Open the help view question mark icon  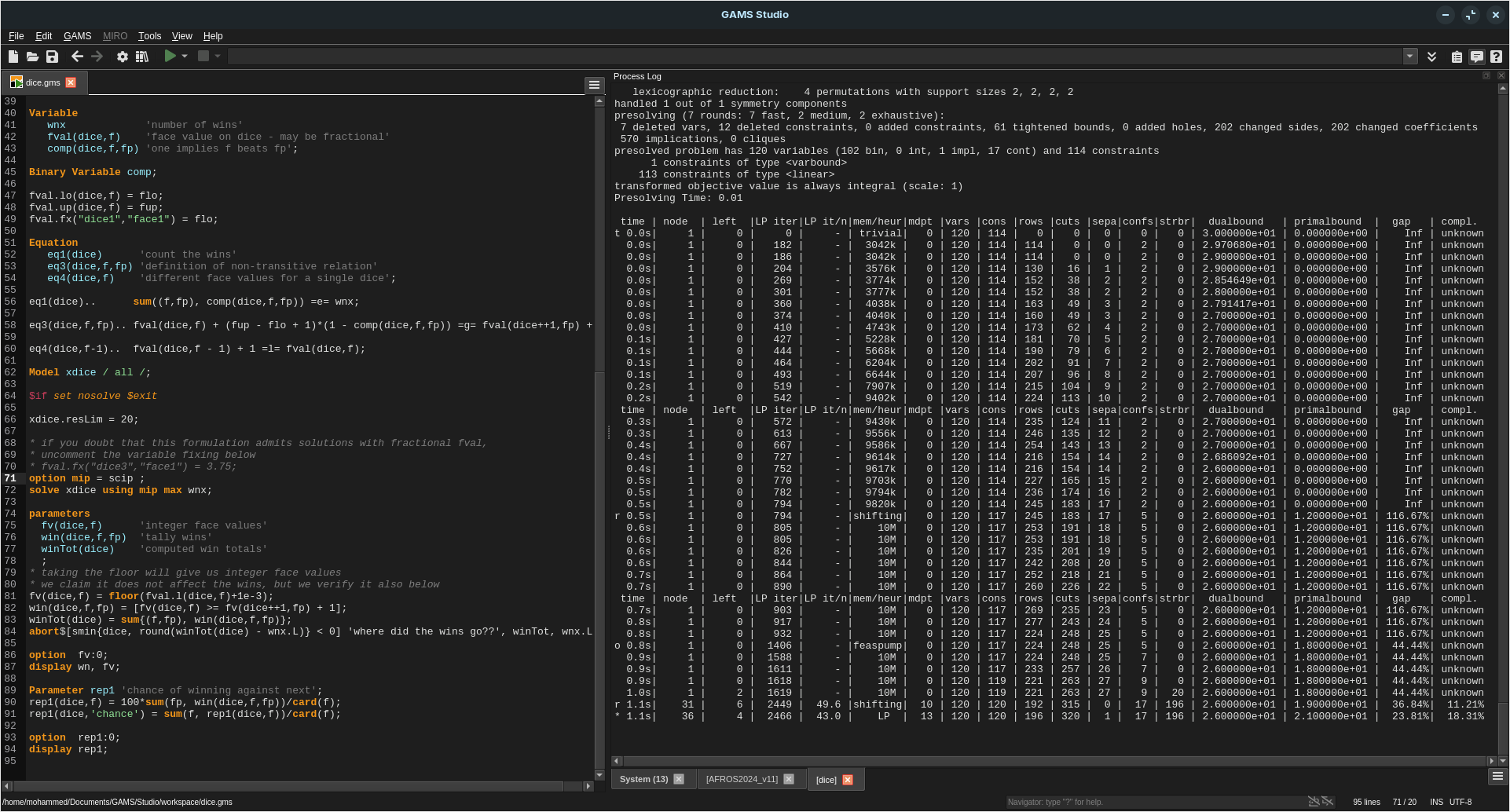pos(1496,57)
